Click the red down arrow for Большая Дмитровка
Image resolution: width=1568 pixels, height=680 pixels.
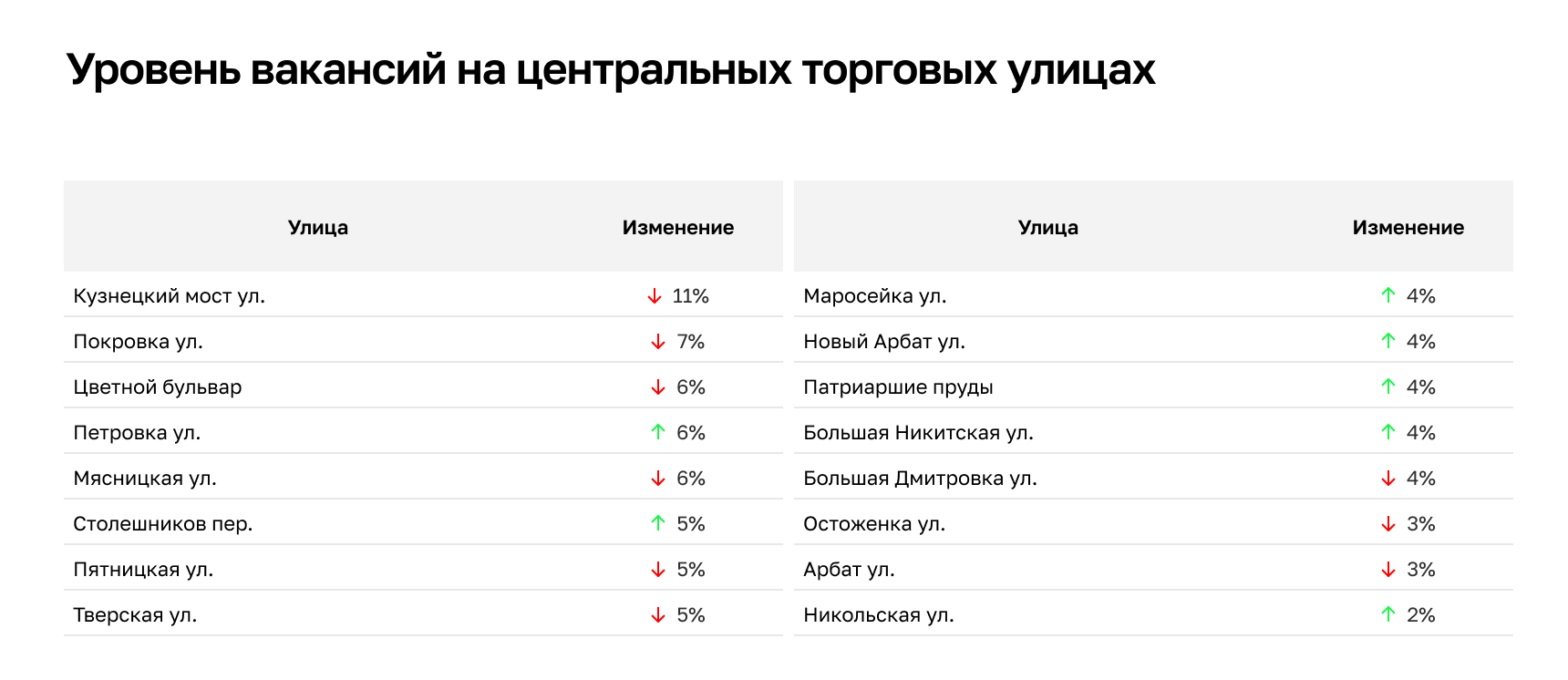1388,479
